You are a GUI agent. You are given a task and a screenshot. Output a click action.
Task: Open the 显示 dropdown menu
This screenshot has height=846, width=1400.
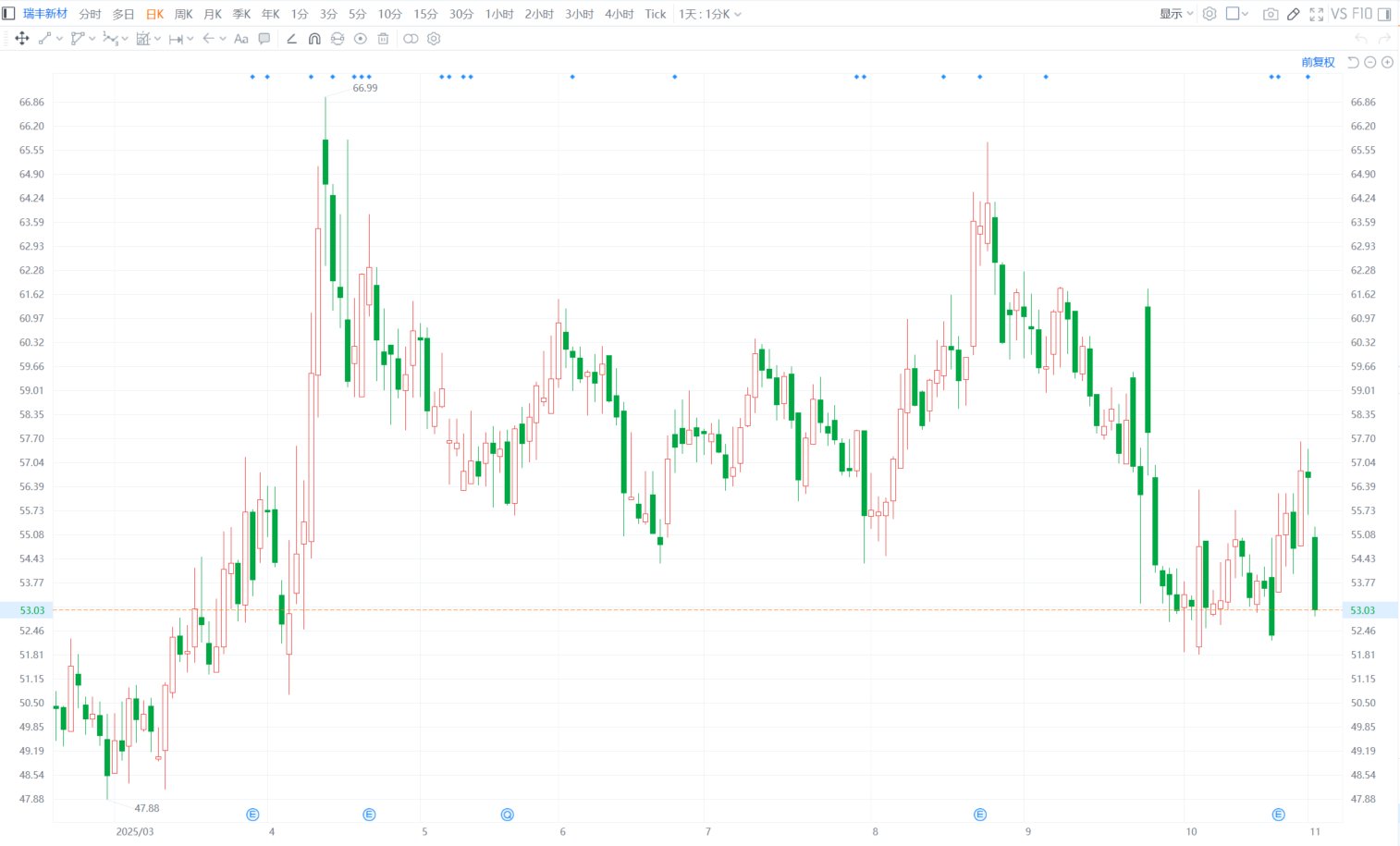point(1176,14)
